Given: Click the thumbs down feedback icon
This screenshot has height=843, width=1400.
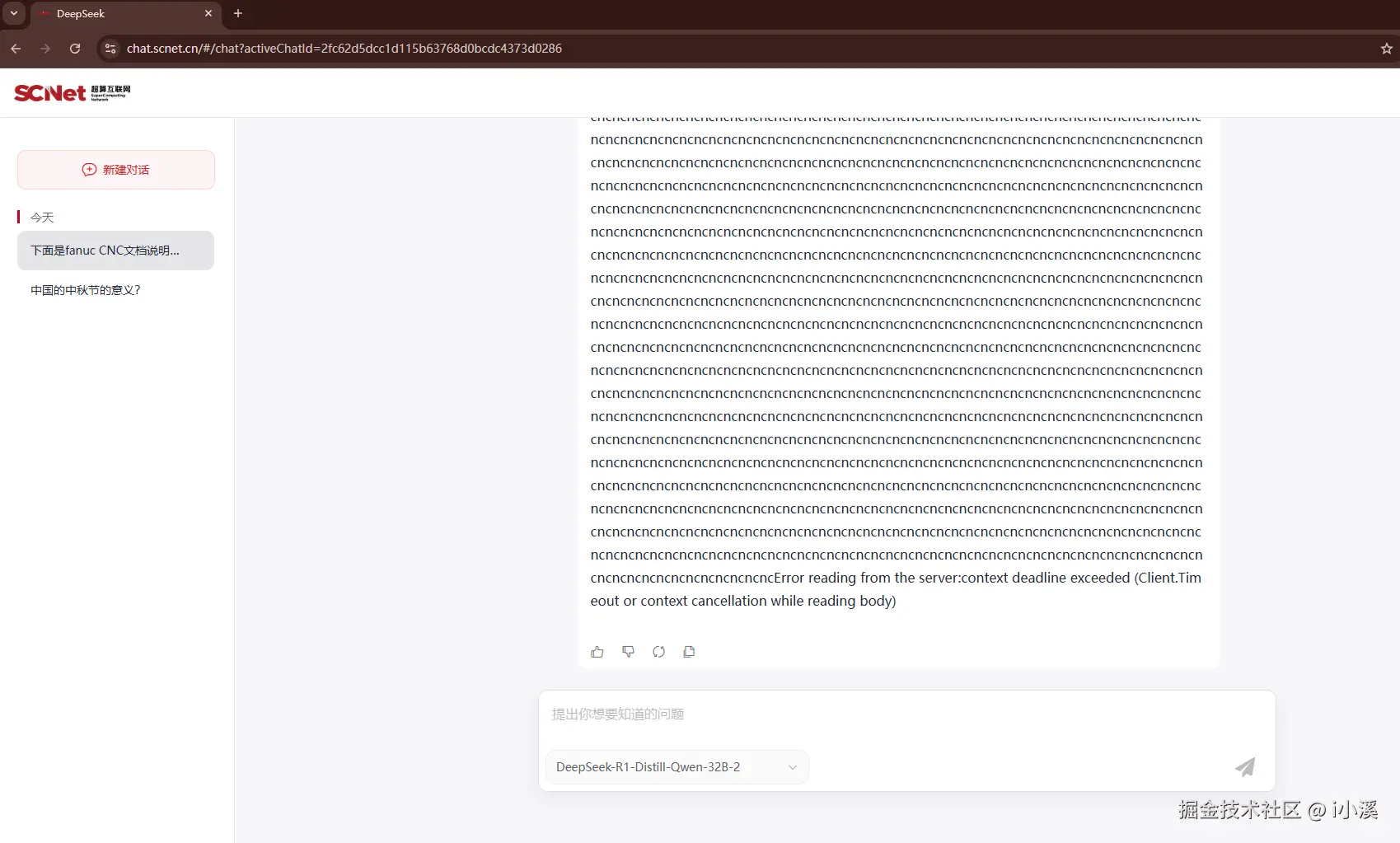Looking at the screenshot, I should 628,652.
